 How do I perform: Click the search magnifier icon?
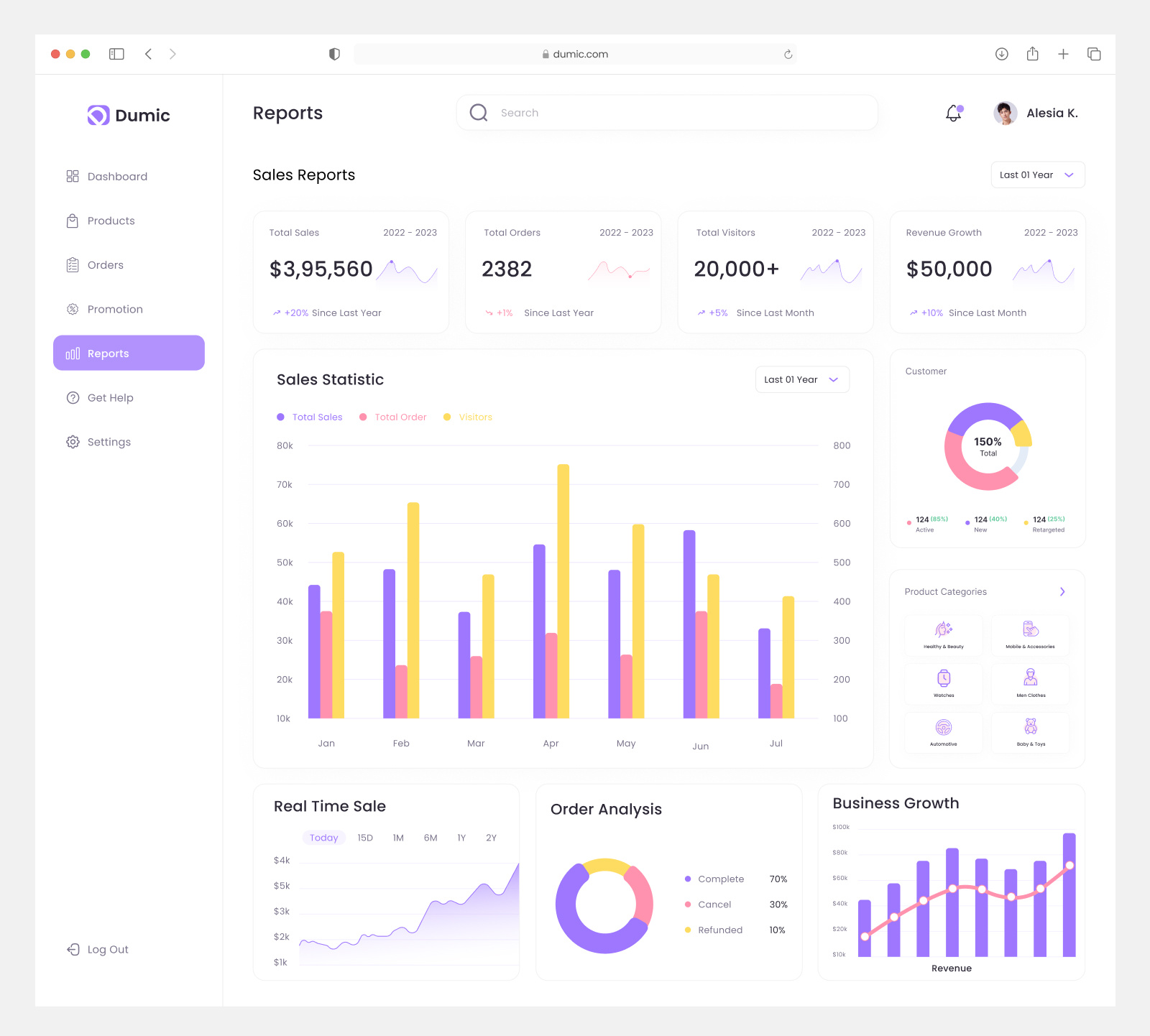pos(478,112)
